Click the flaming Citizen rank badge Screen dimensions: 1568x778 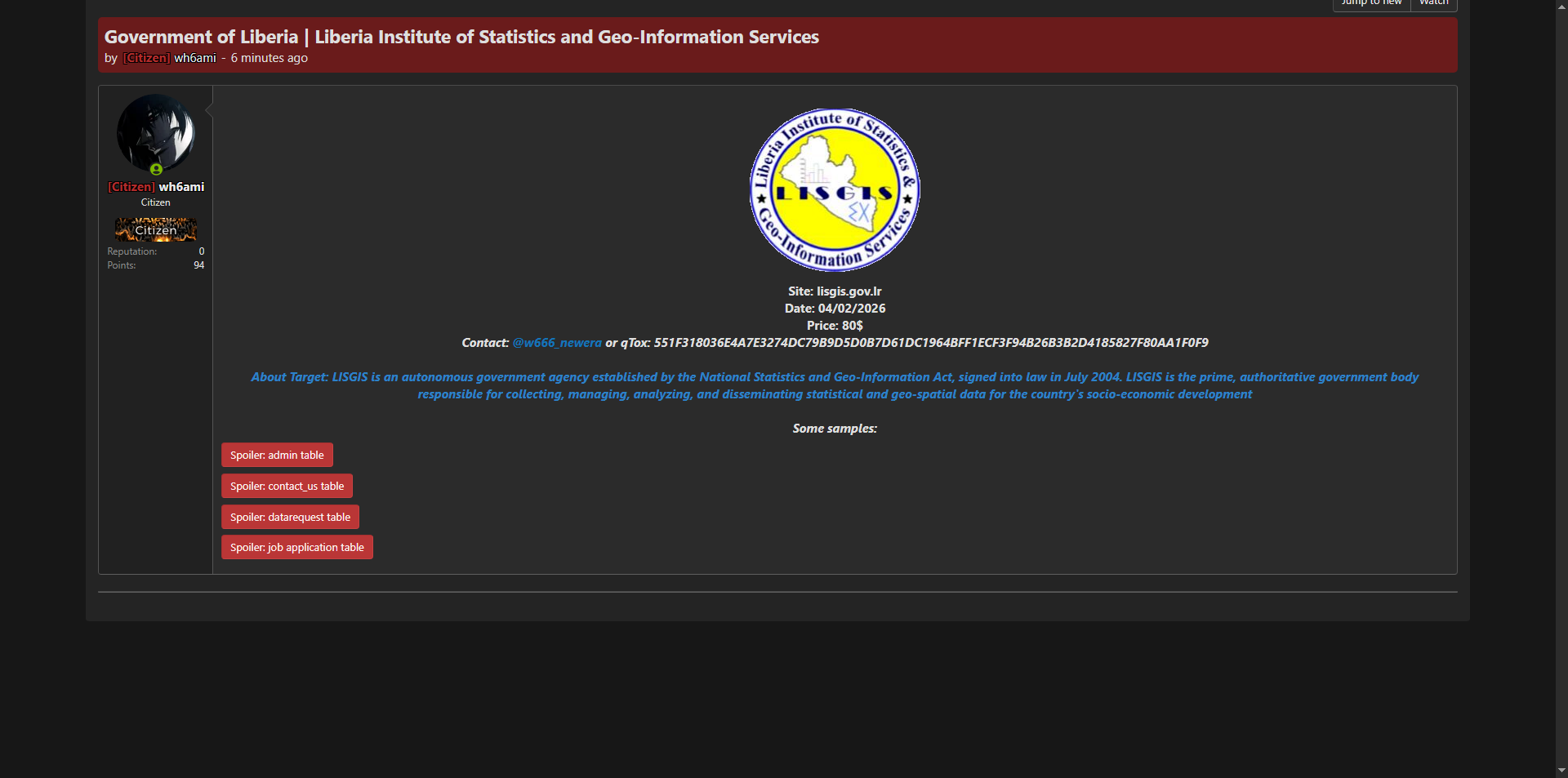(x=155, y=229)
